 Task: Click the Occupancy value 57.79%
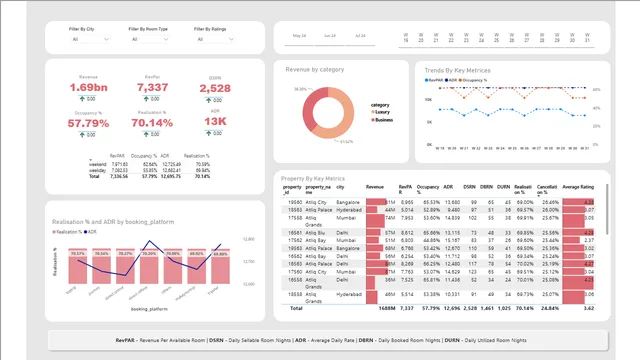[x=88, y=123]
